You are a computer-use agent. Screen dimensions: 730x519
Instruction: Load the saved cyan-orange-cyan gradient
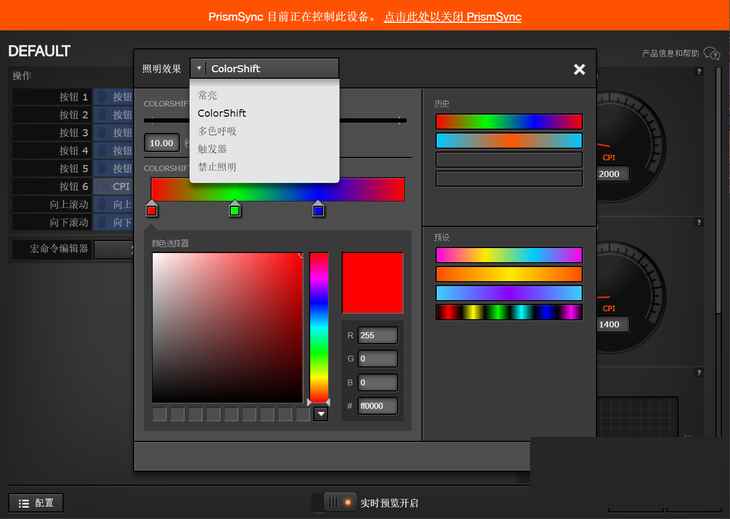[x=509, y=141]
